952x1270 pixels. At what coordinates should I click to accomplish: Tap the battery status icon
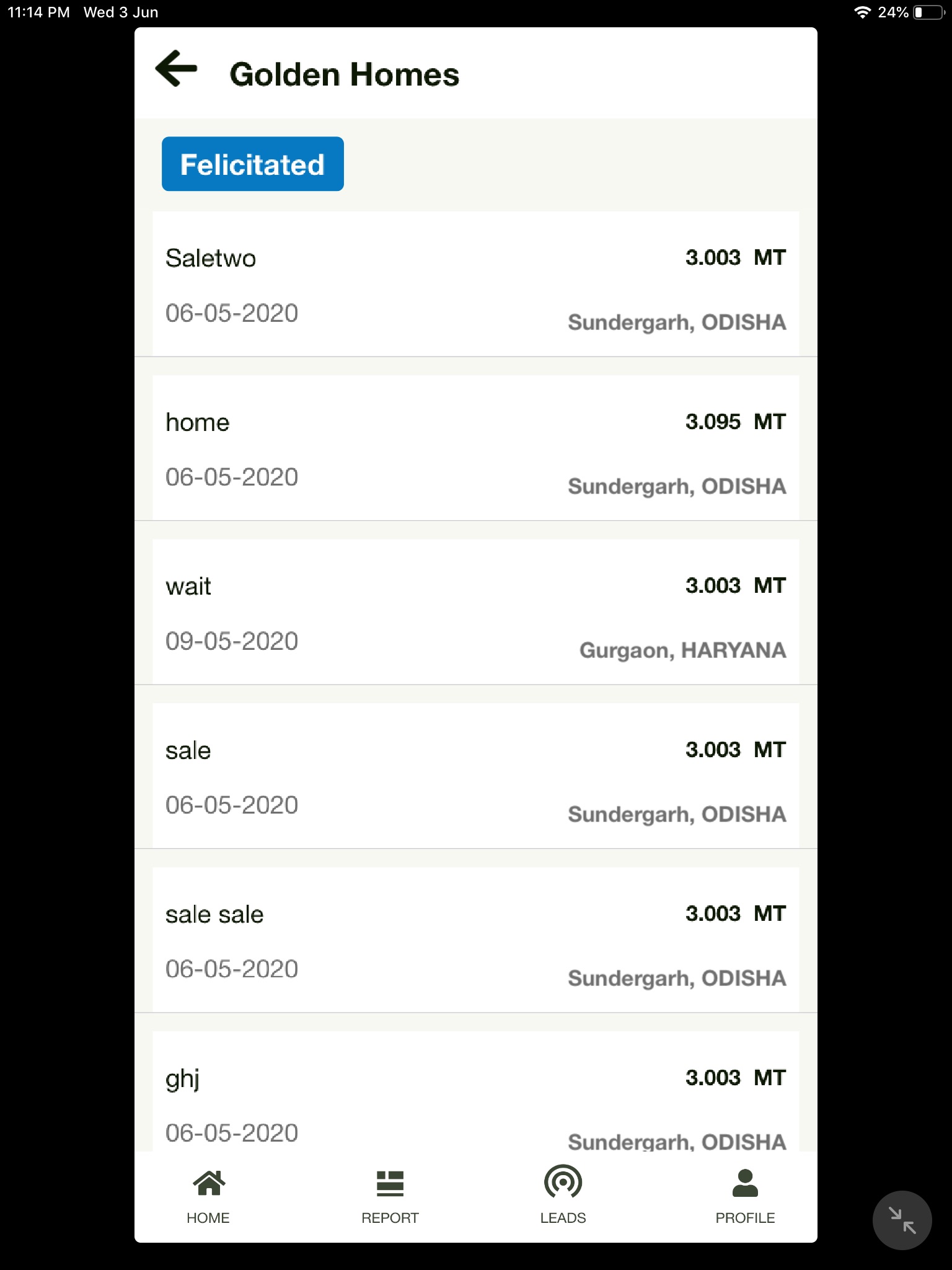click(928, 12)
